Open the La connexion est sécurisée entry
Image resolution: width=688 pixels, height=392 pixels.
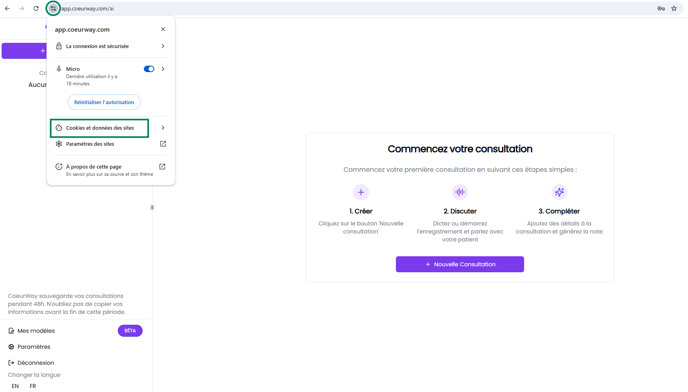coord(111,46)
